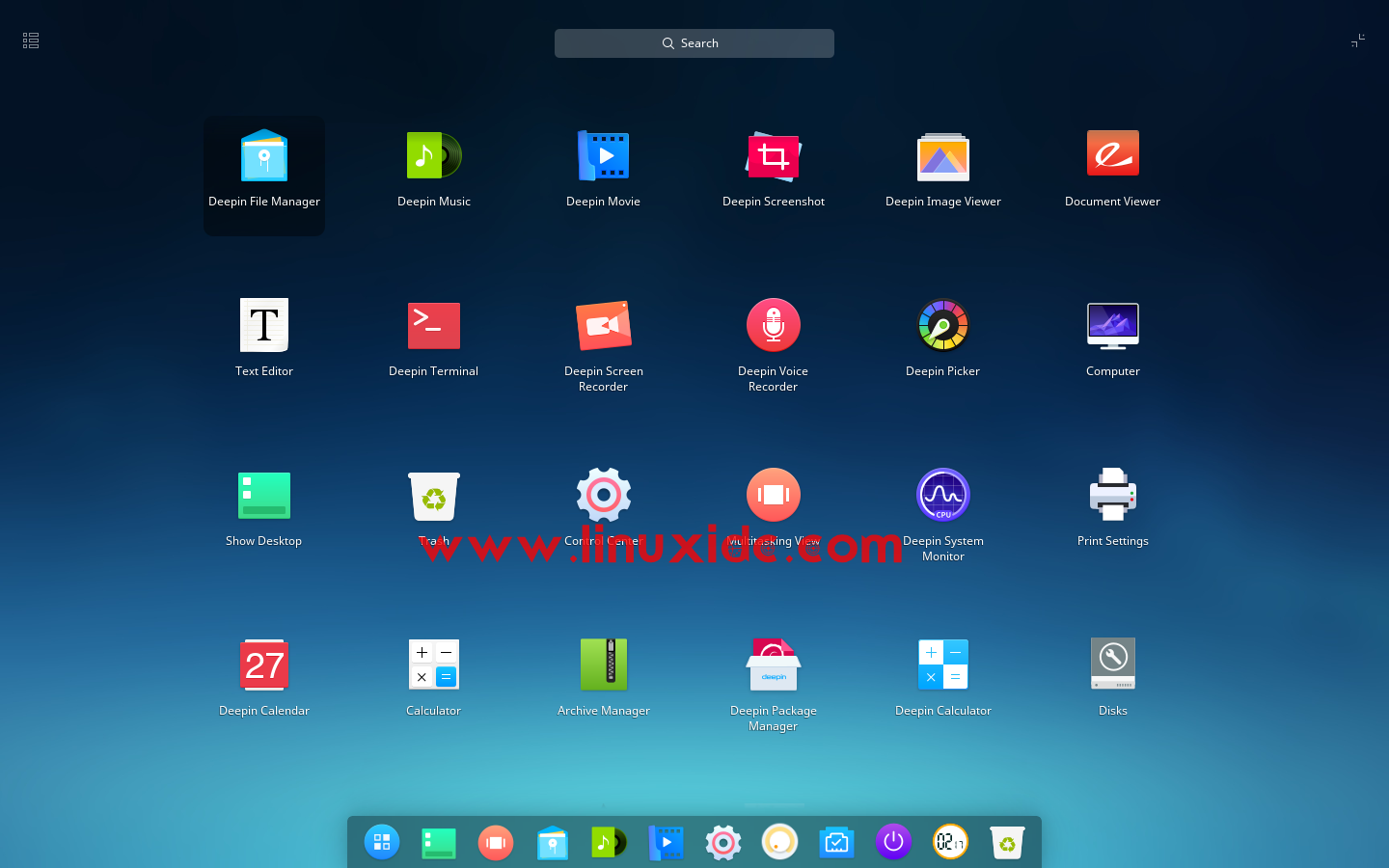
Task: Open Multitasking View from the dock
Action: click(x=496, y=842)
